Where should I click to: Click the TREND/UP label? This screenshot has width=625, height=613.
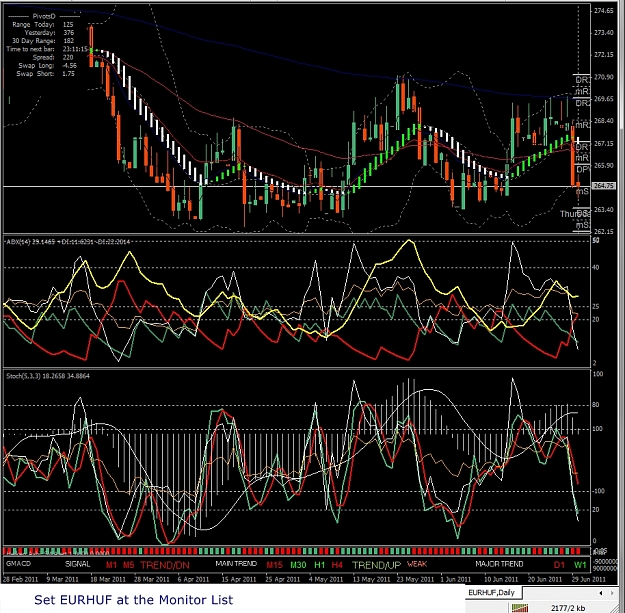click(376, 565)
